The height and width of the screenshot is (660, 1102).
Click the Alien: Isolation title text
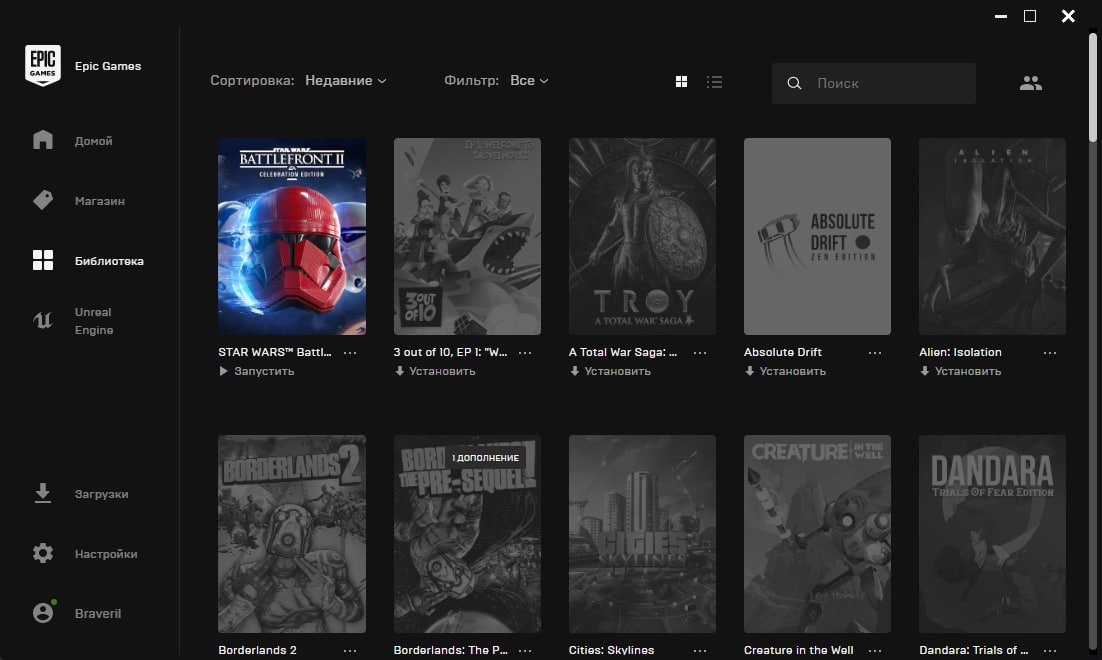tap(960, 352)
